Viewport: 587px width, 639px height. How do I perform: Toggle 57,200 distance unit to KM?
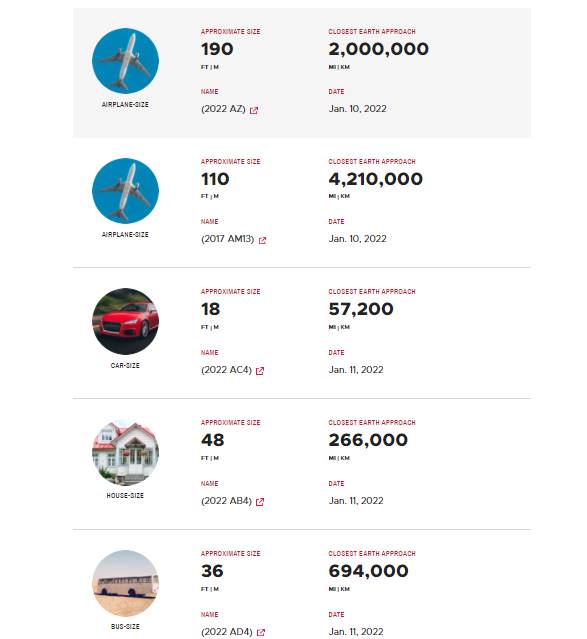pos(345,327)
